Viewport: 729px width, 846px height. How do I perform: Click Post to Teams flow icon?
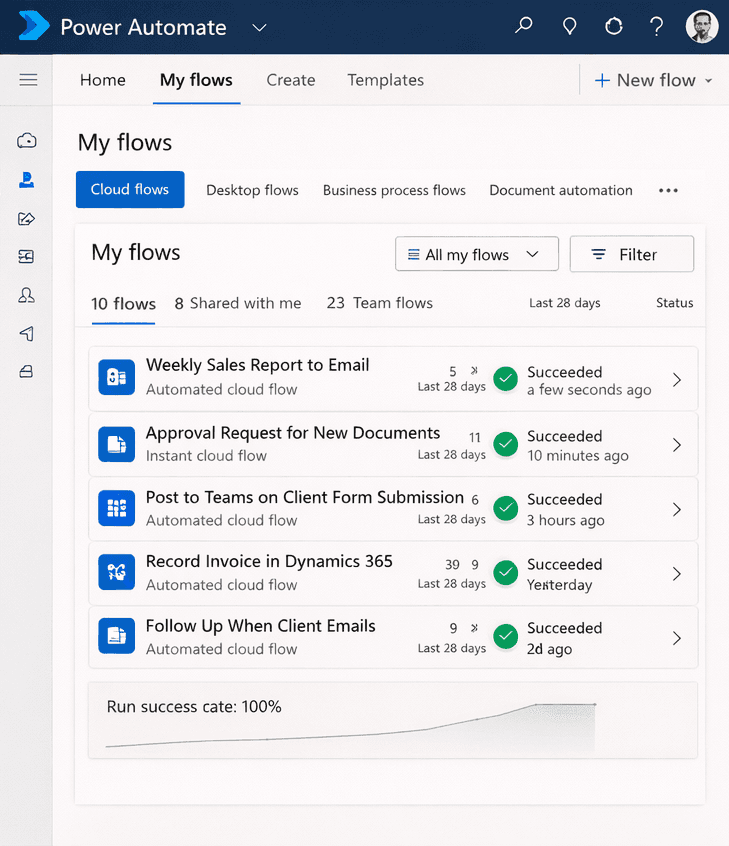(117, 508)
